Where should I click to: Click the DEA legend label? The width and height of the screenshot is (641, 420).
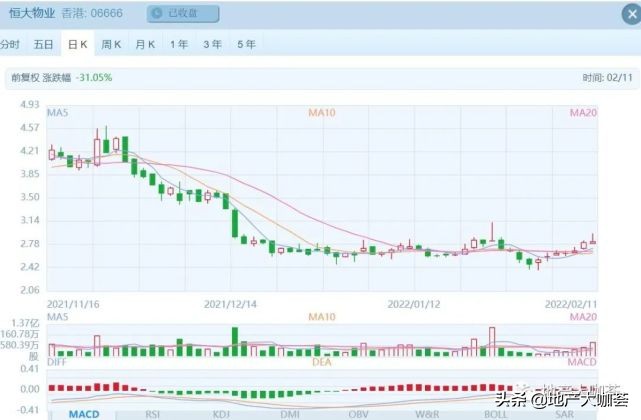point(322,362)
